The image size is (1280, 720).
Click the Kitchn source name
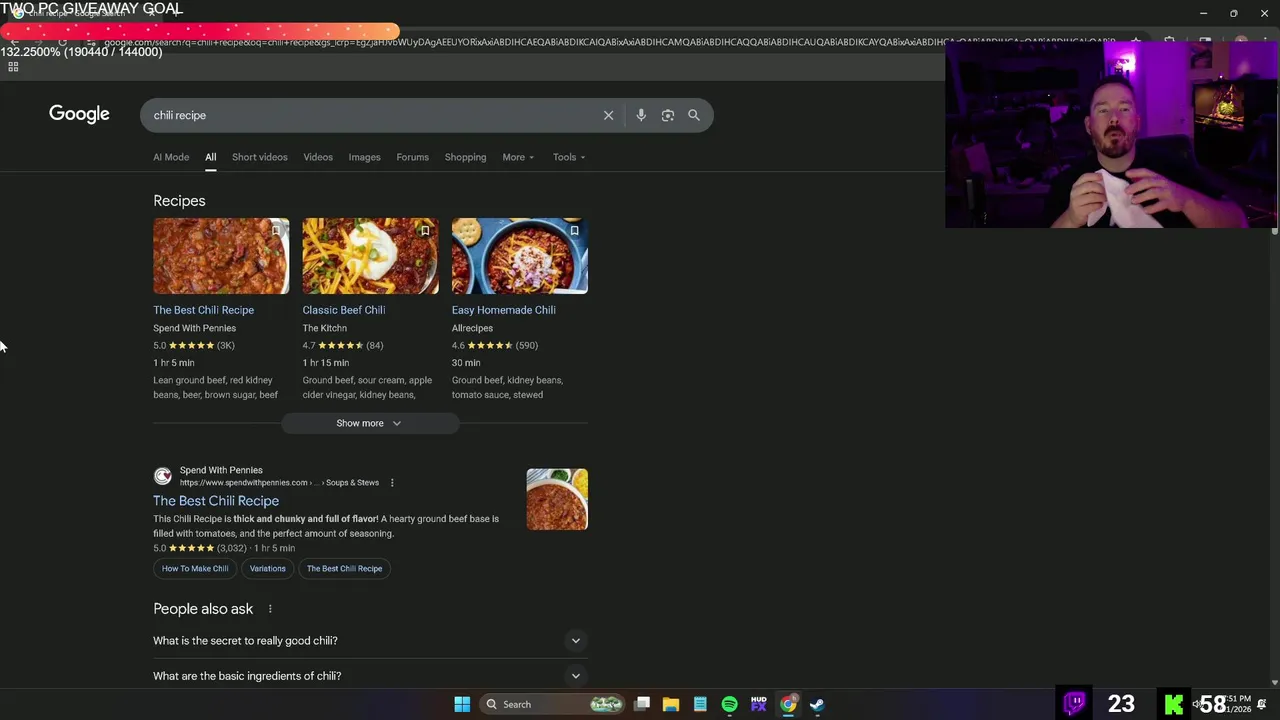coord(324,328)
